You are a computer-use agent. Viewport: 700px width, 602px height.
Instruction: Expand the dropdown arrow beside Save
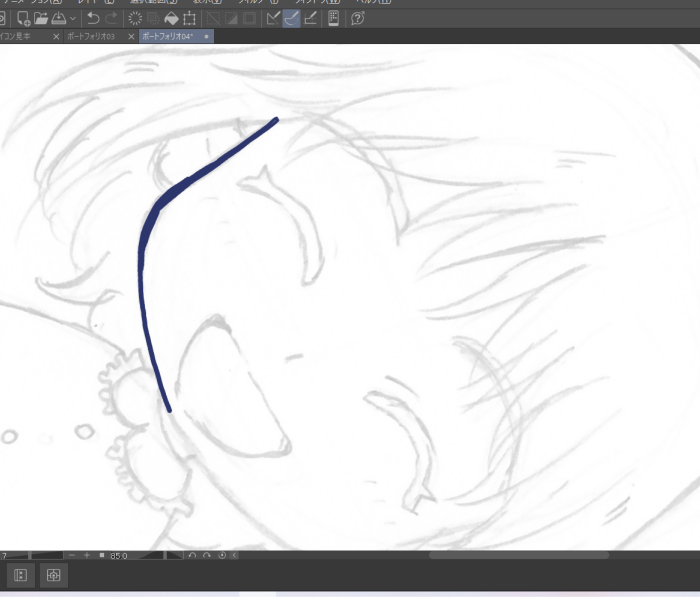click(73, 18)
